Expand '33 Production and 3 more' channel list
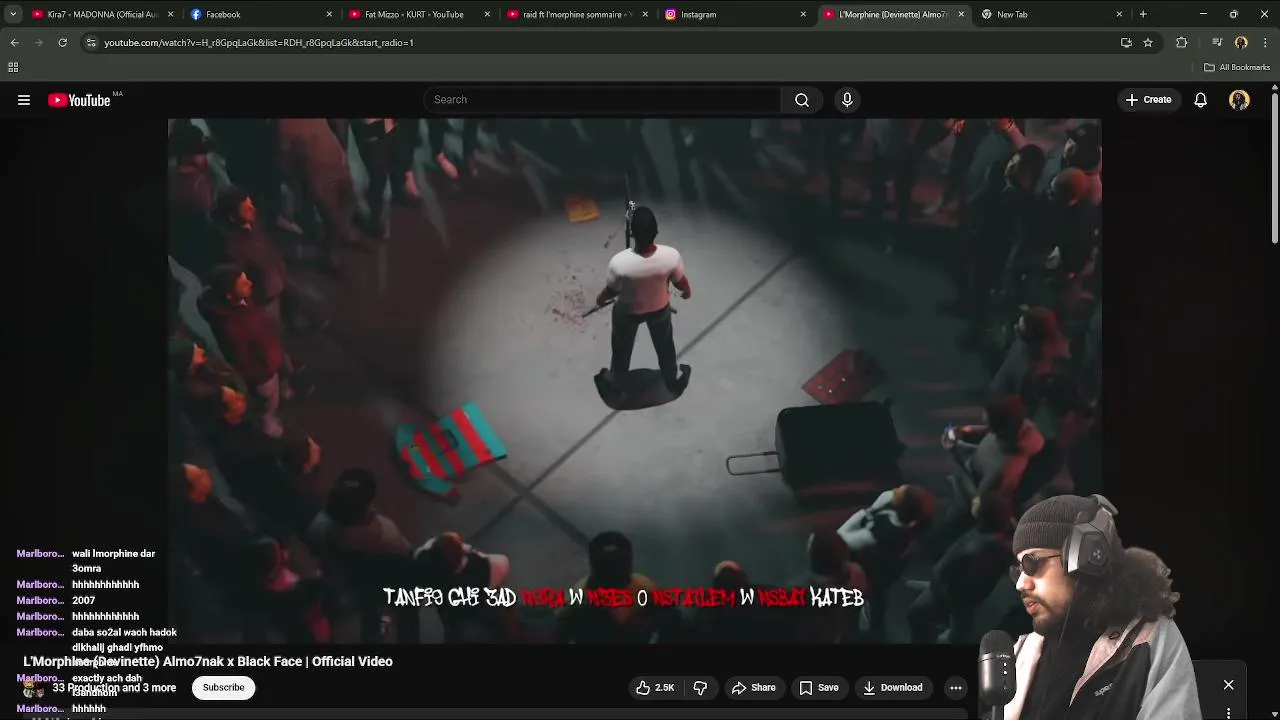Image resolution: width=1280 pixels, height=720 pixels. pyautogui.click(x=114, y=688)
